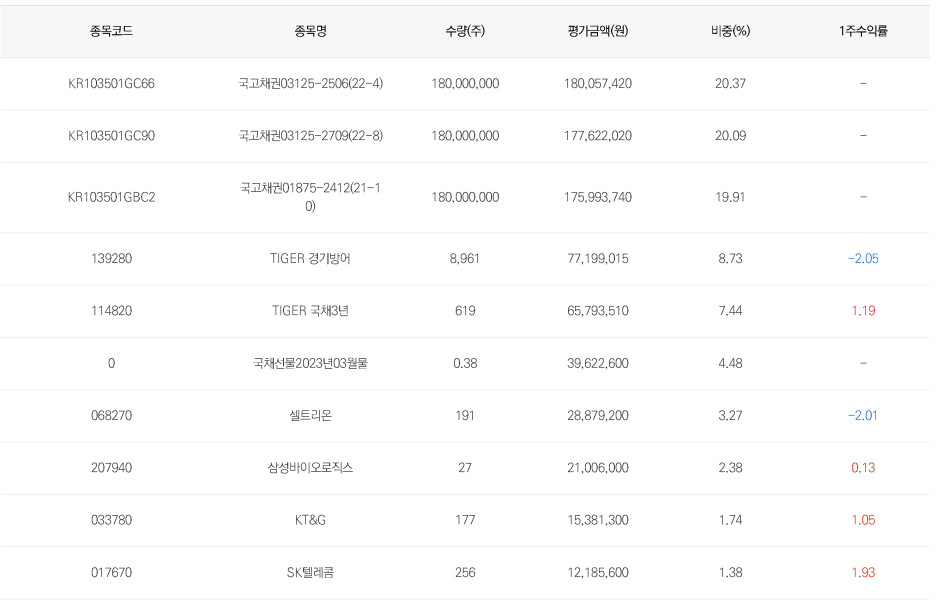This screenshot has height=609, width=936.
Task: Click valuation 12,185,600
Action: click(x=598, y=573)
